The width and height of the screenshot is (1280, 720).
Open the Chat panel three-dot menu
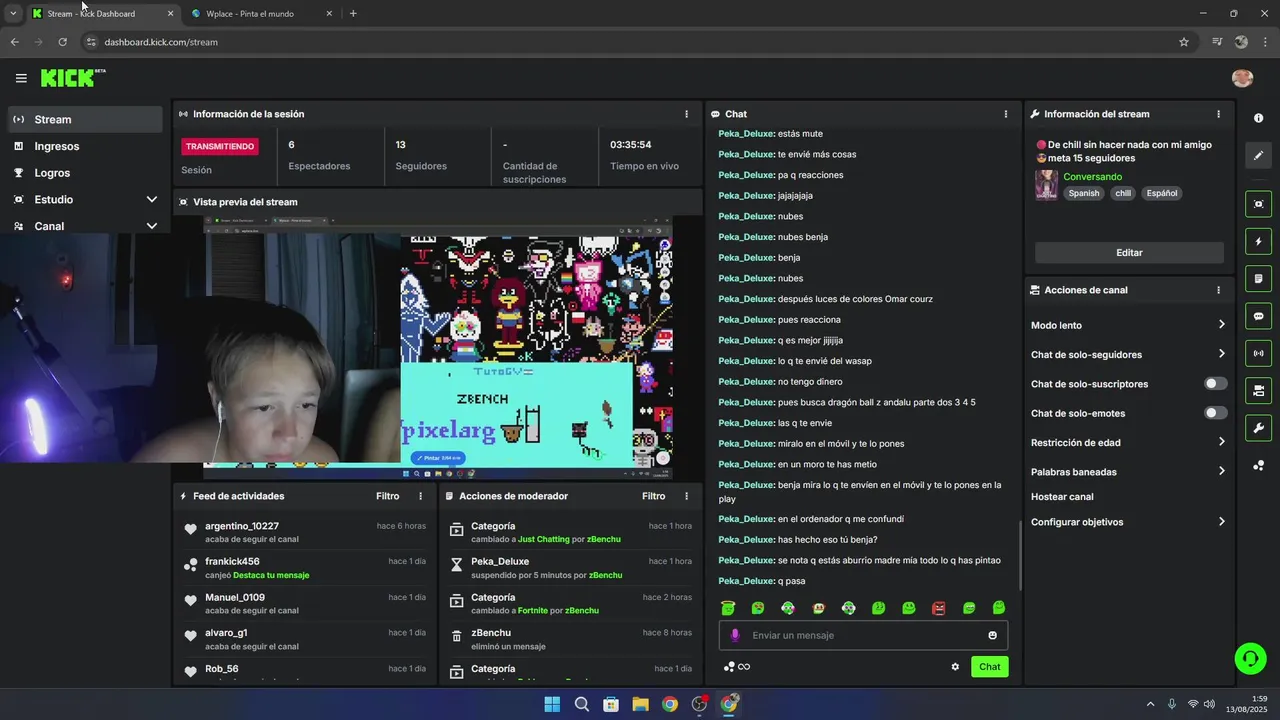(1006, 114)
